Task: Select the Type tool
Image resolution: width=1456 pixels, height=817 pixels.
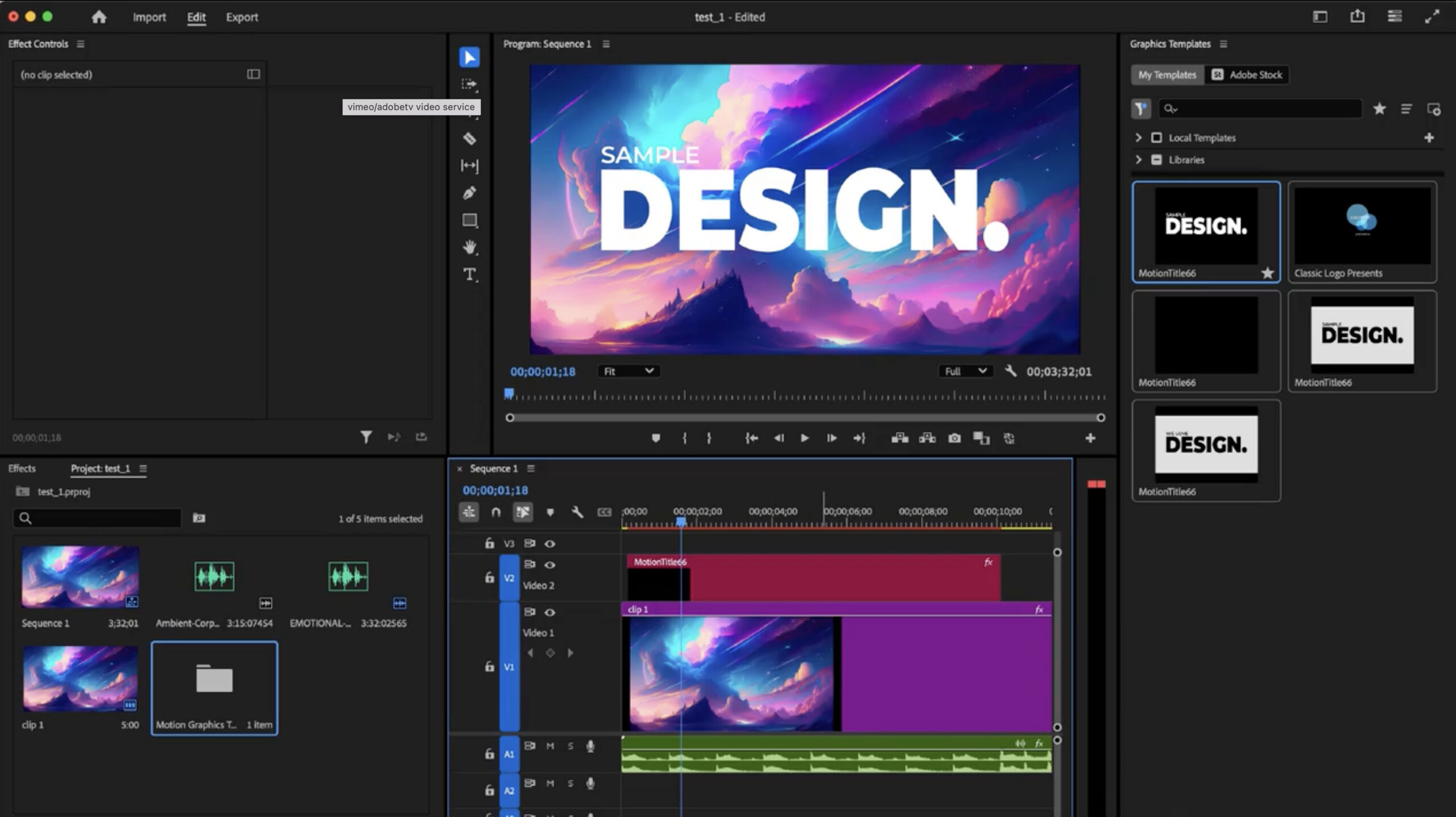Action: (469, 275)
